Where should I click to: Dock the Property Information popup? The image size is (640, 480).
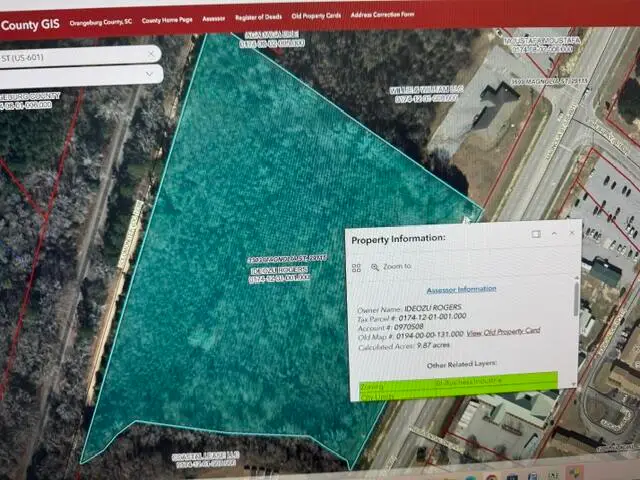pyautogui.click(x=536, y=234)
